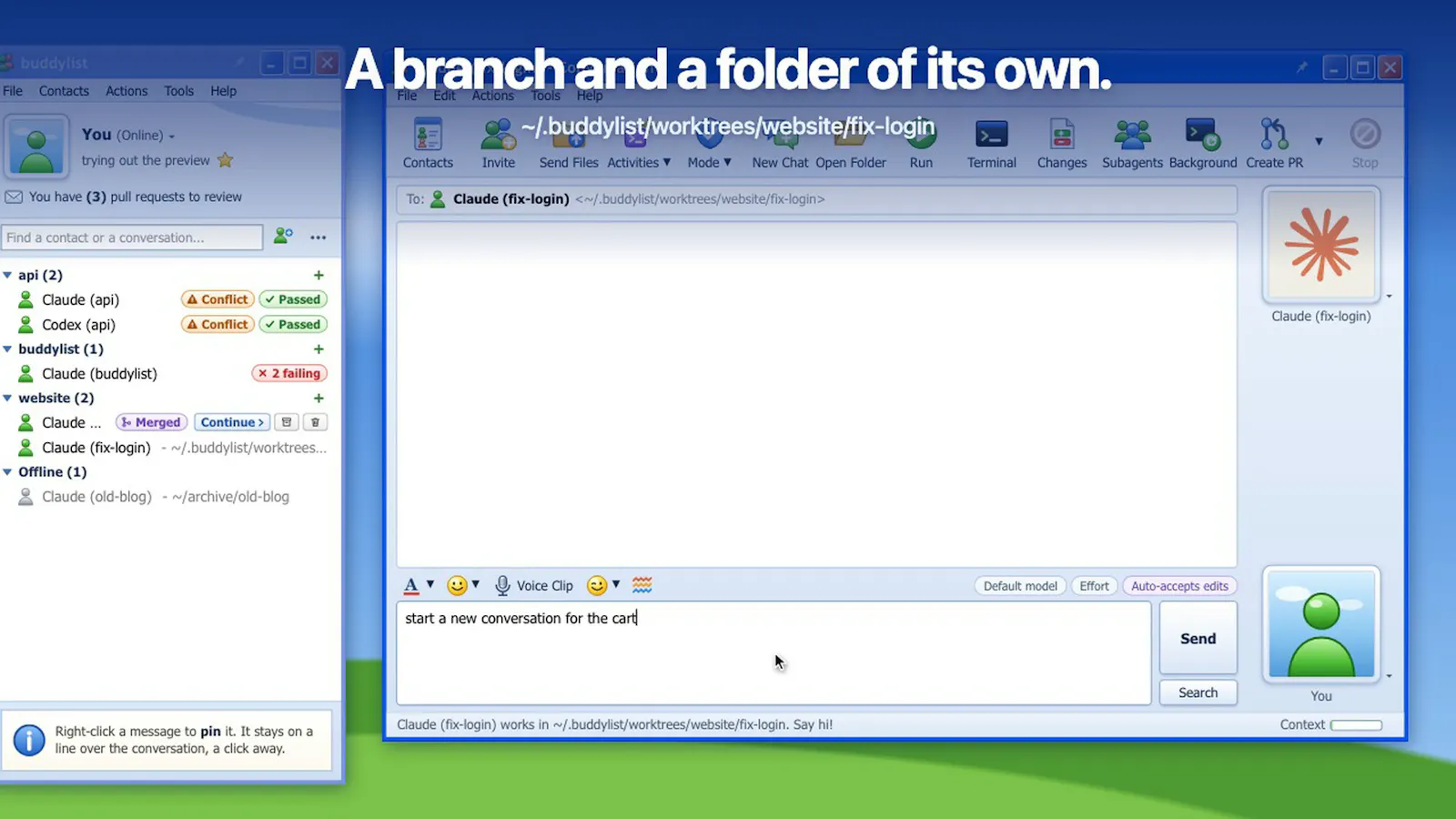The image size is (1456, 819).
Task: Open the dropdown arrow beside Create PR
Action: point(1319,141)
